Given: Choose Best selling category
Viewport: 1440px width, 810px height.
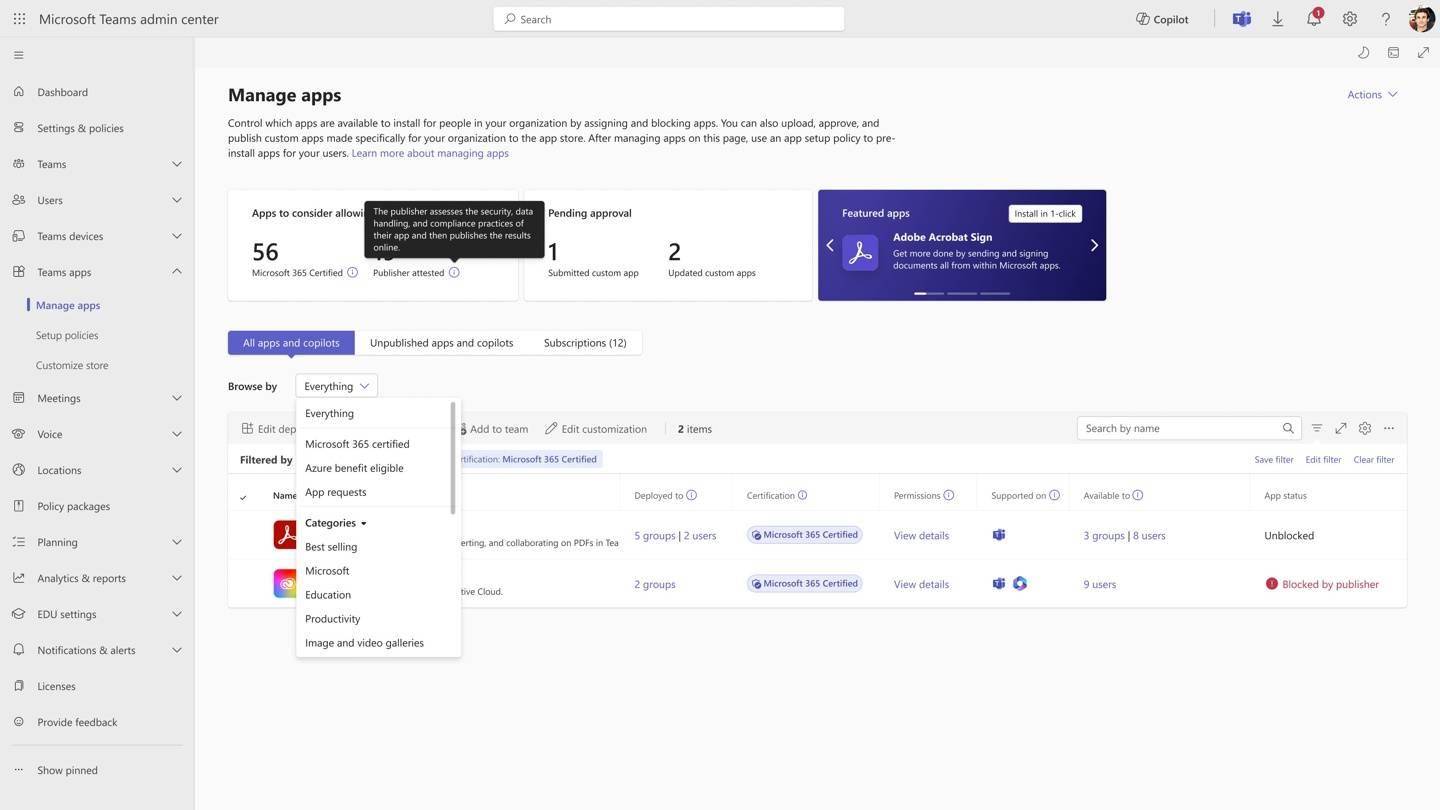Looking at the screenshot, I should pyautogui.click(x=331, y=547).
